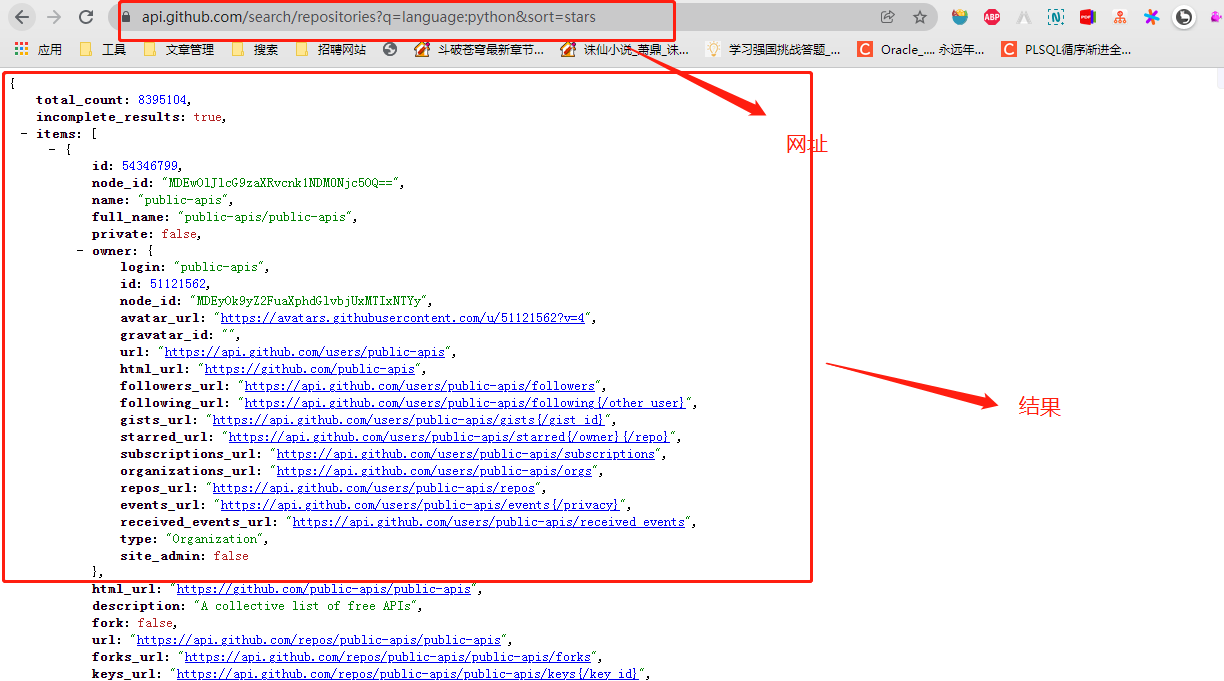This screenshot has width=1224, height=681.
Task: Open the 学习强国挑战答题 bookmark
Action: [x=773, y=49]
